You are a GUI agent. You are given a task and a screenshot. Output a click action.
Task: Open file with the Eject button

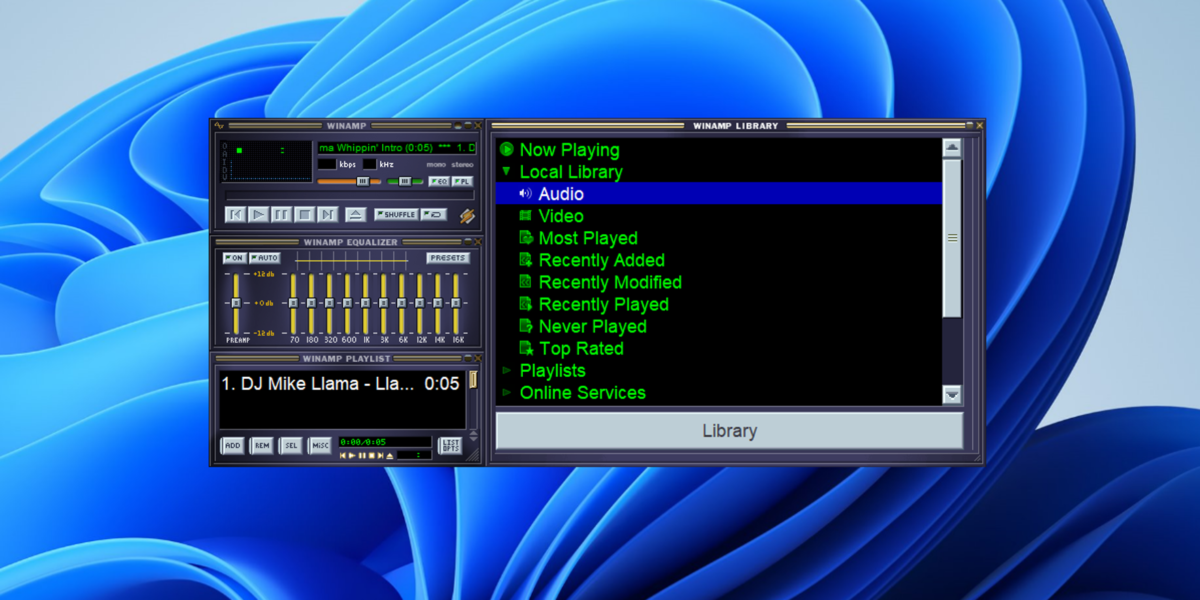click(356, 214)
